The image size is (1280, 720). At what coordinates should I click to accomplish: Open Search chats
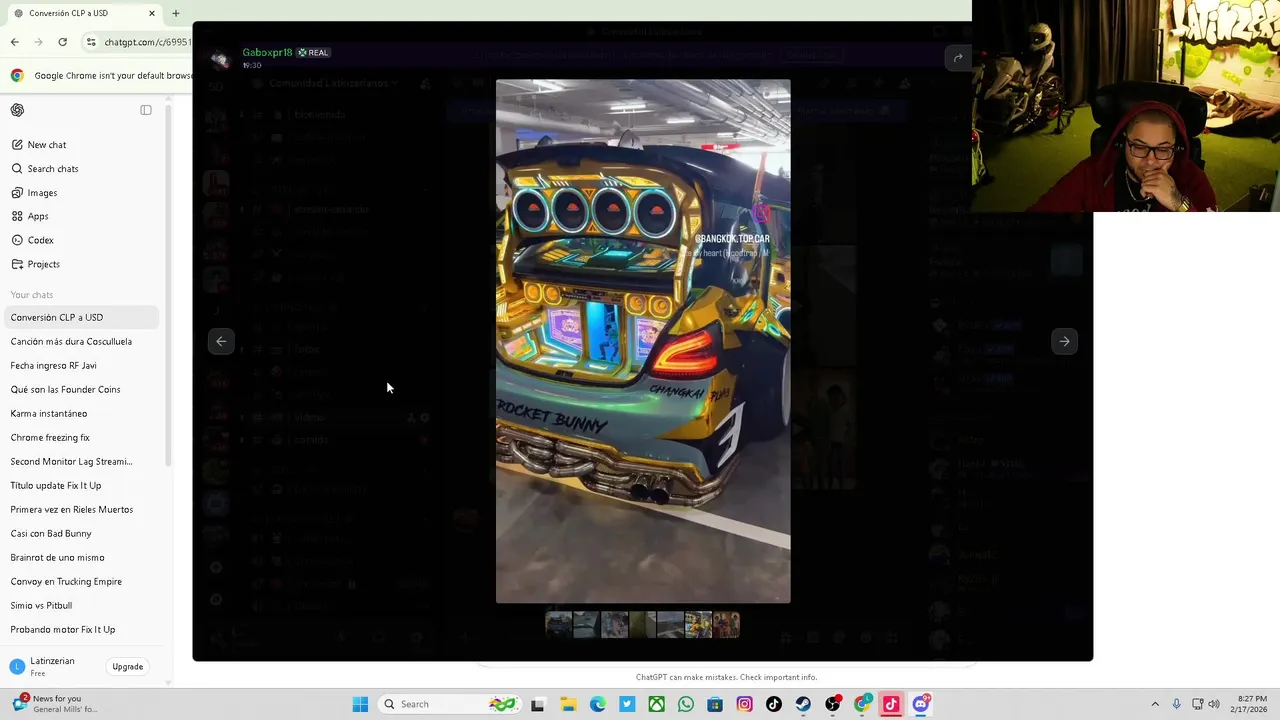pyautogui.click(x=53, y=169)
